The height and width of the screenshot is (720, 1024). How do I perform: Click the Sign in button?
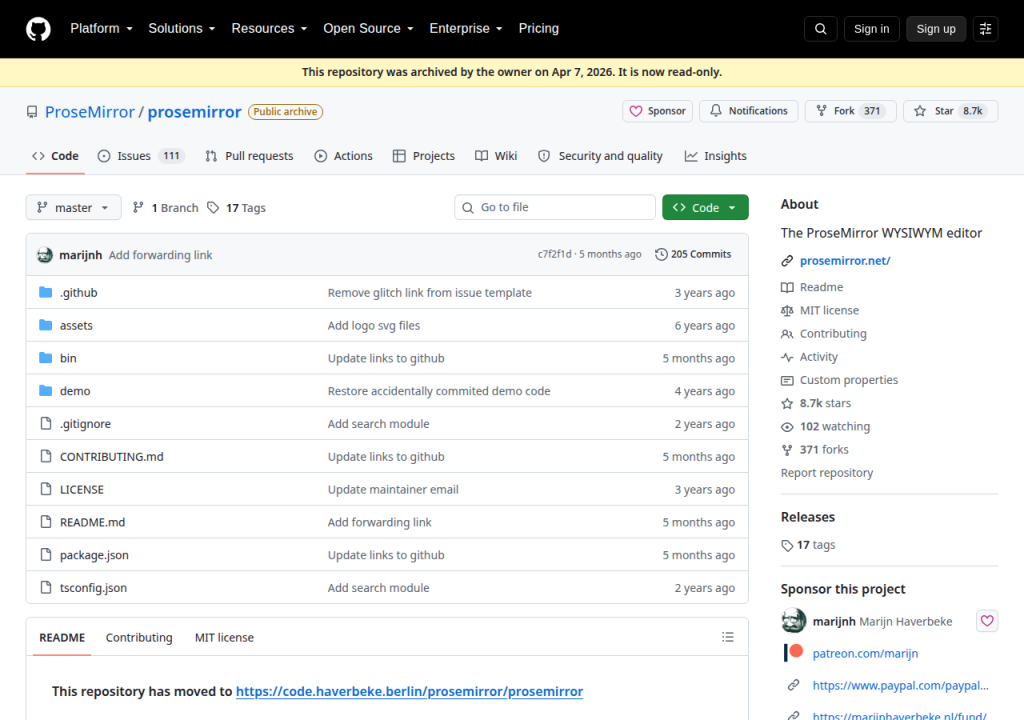point(871,29)
